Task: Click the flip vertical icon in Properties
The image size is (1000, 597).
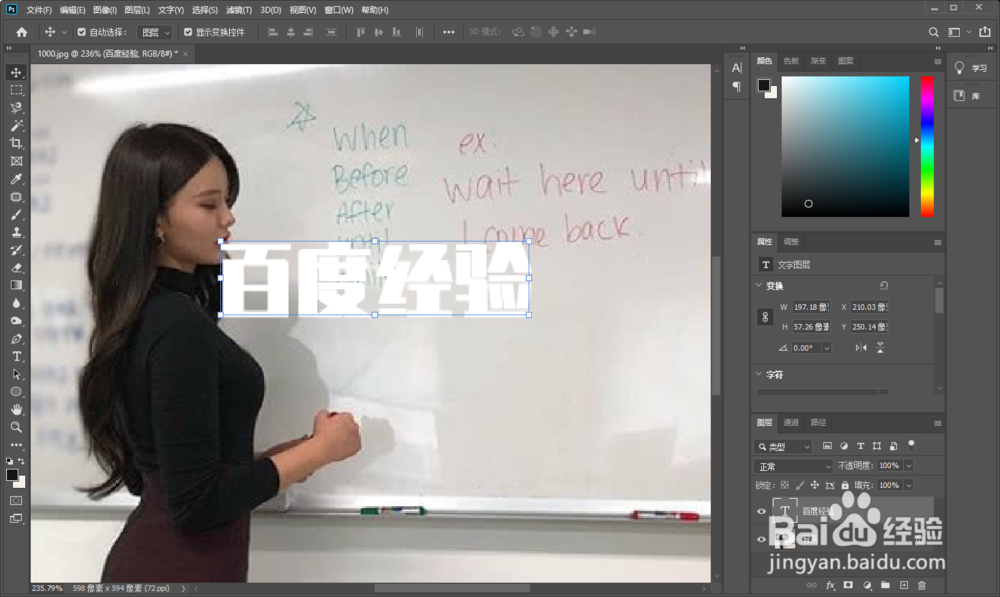Action: tap(880, 348)
